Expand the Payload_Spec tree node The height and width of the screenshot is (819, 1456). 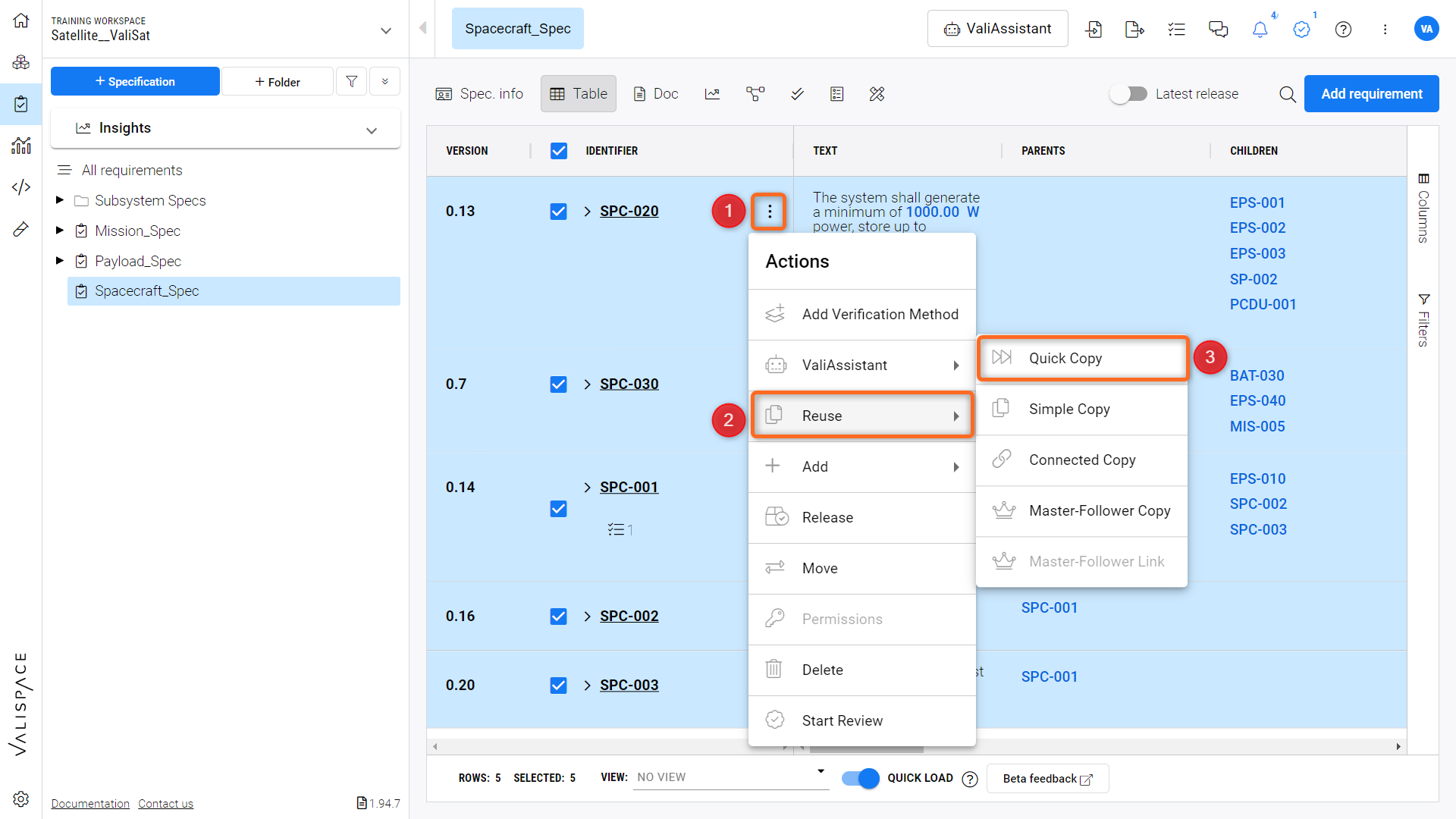(60, 261)
